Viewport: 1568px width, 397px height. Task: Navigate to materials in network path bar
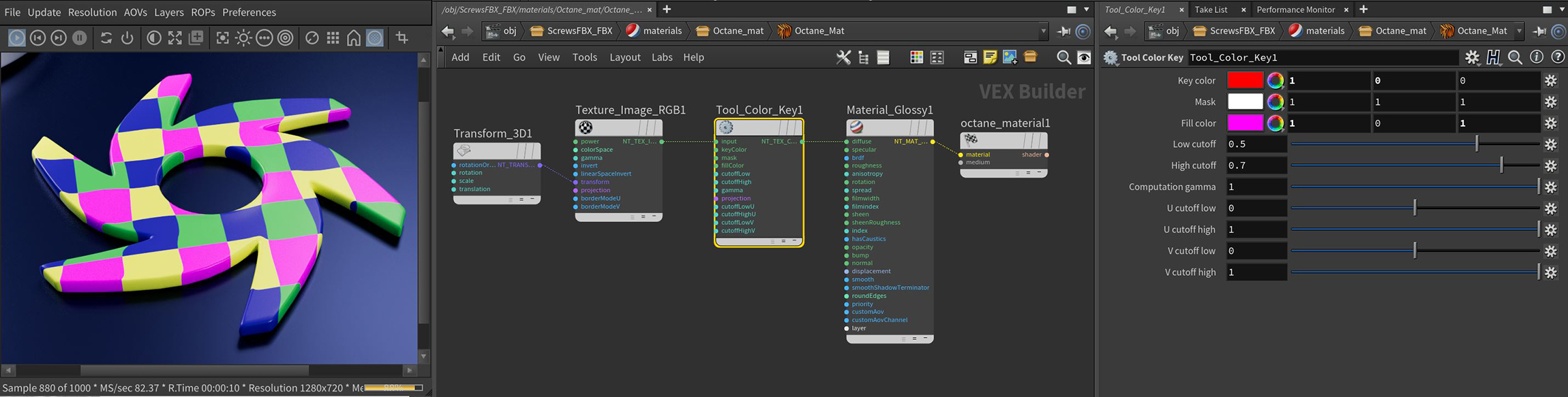click(653, 31)
